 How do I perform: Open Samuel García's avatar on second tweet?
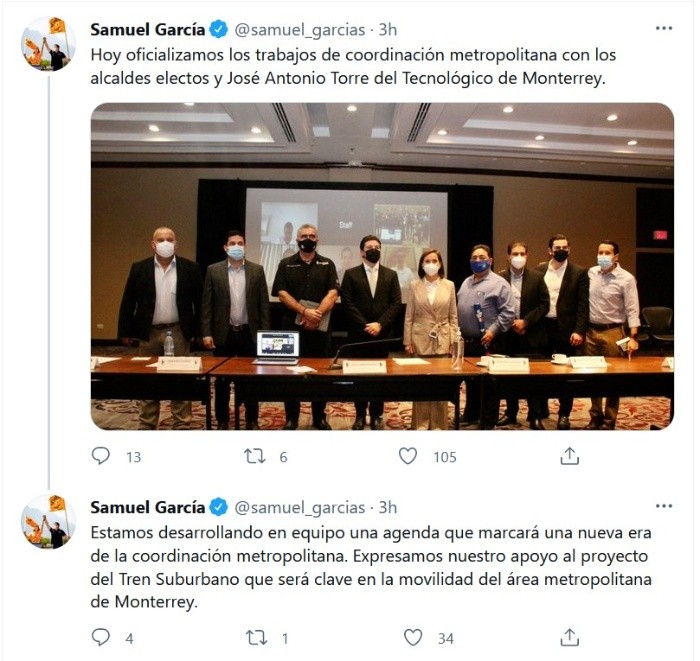click(x=48, y=521)
